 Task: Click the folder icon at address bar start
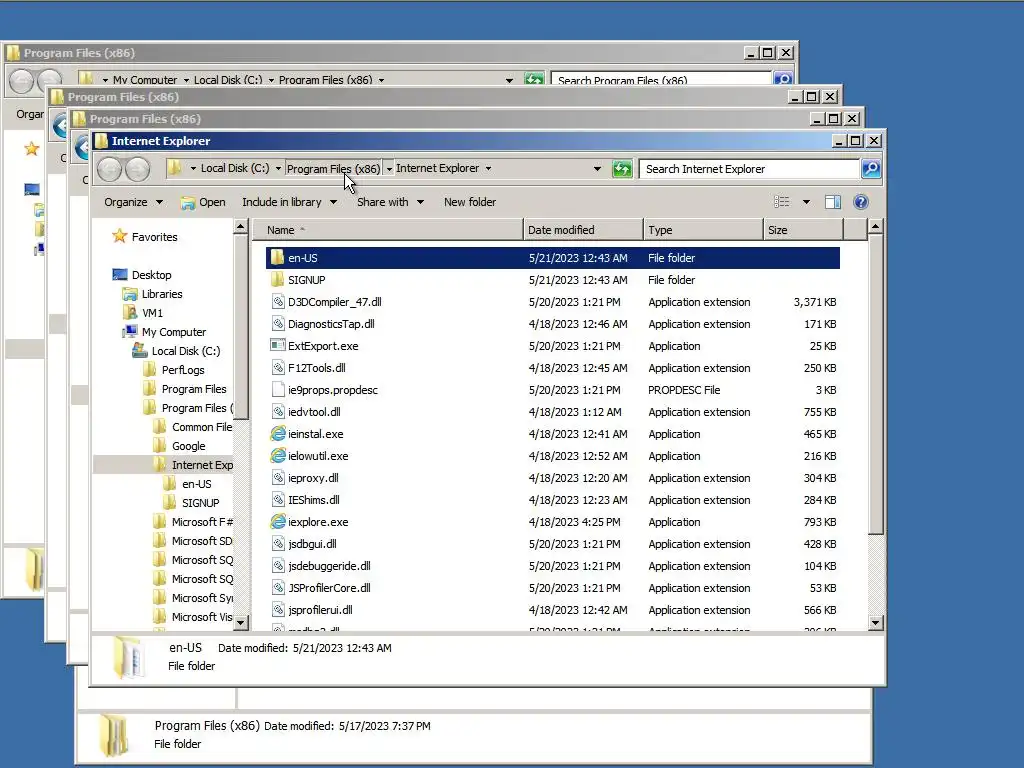[x=174, y=168]
